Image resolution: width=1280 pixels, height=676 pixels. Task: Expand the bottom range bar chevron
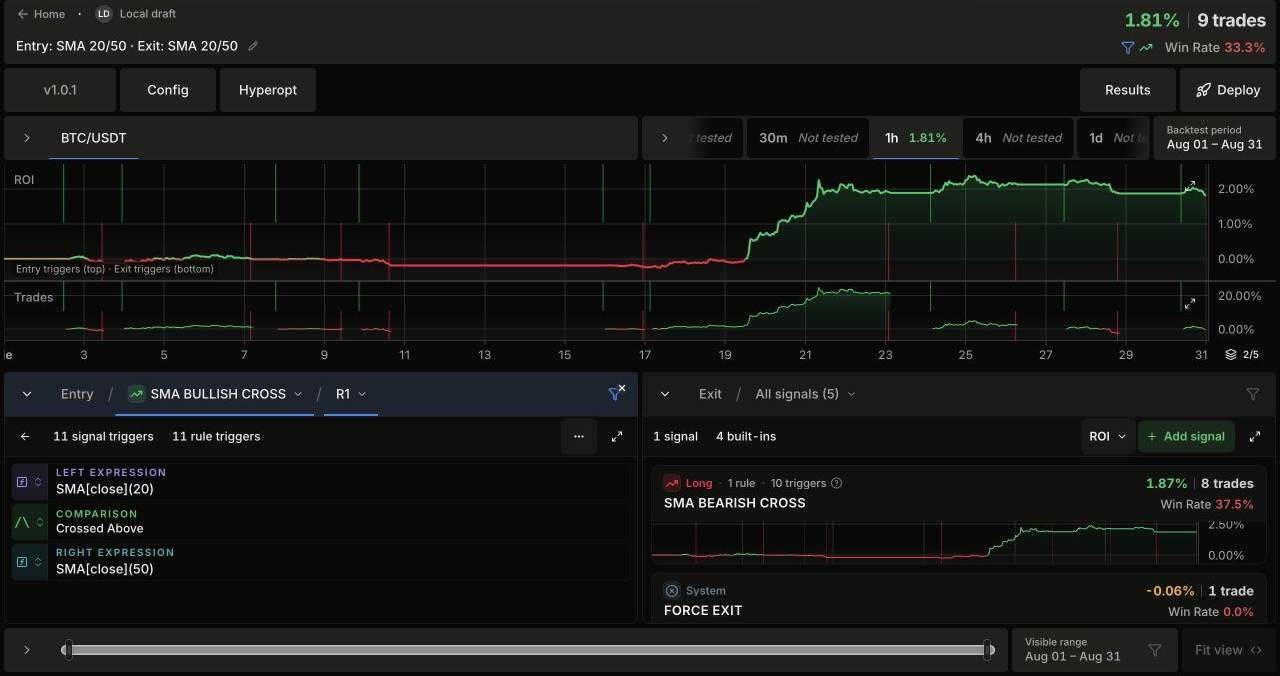point(27,650)
